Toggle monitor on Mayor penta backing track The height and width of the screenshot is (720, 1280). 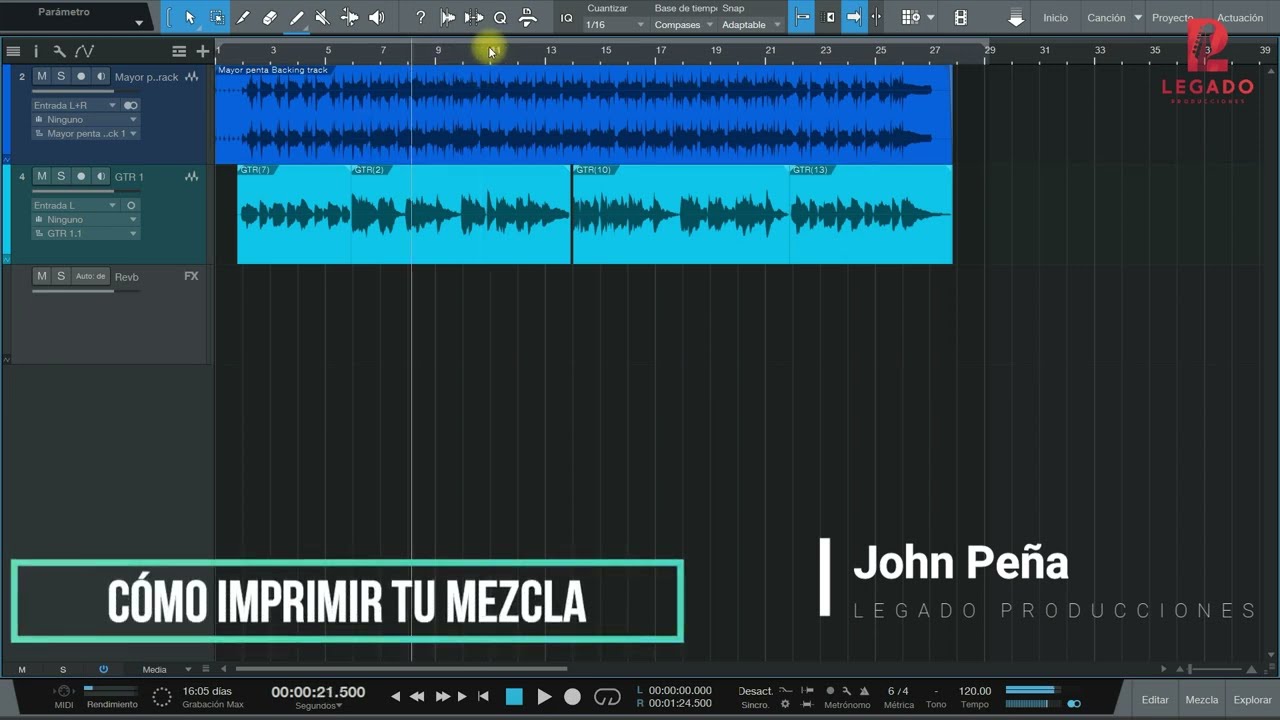click(x=100, y=76)
